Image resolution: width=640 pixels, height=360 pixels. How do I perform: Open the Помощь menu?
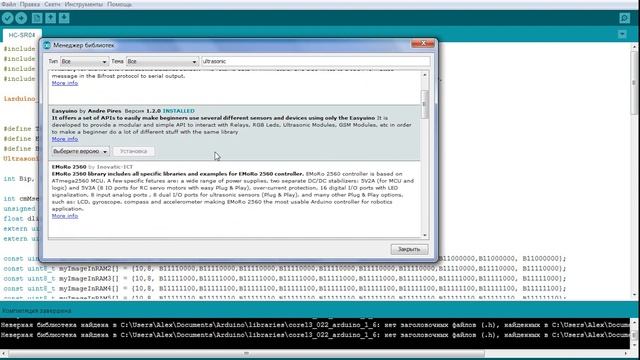click(x=119, y=4)
